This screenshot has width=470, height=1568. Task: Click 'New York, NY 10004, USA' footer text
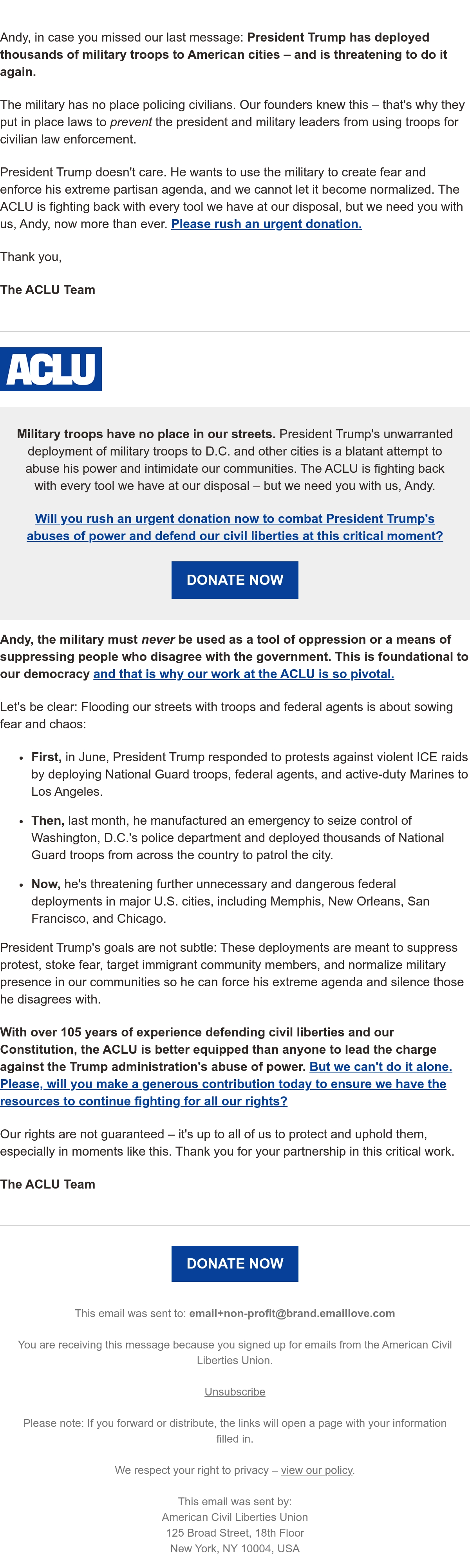(x=235, y=1548)
